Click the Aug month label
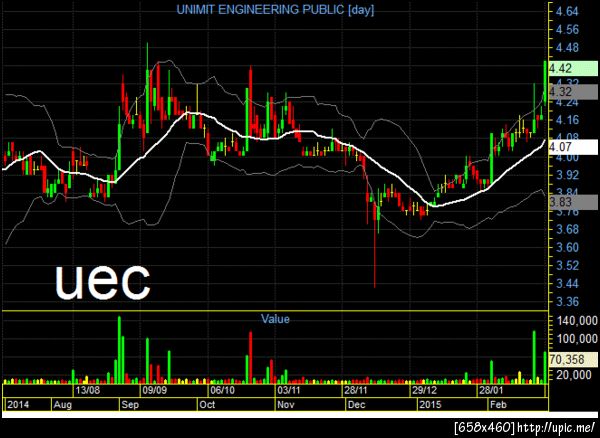Image resolution: width=600 pixels, height=438 pixels. pos(63,404)
